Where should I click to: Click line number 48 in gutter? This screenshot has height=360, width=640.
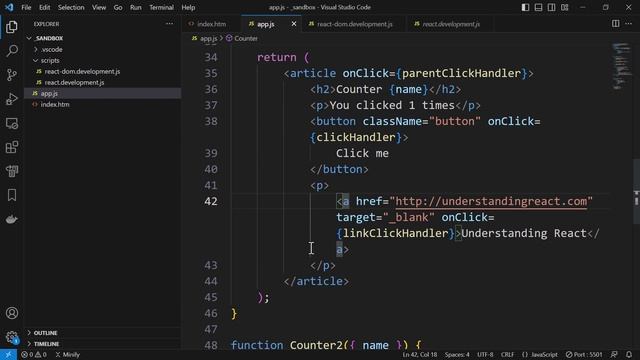point(211,345)
